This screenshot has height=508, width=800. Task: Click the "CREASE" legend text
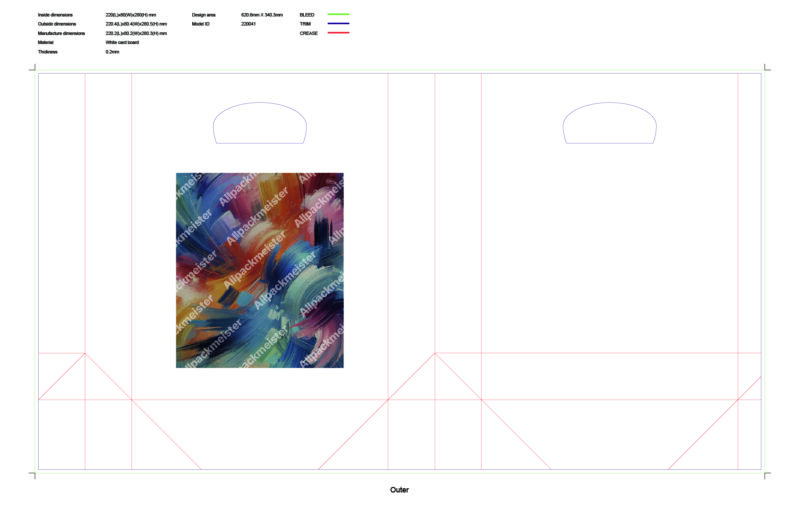click(309, 33)
